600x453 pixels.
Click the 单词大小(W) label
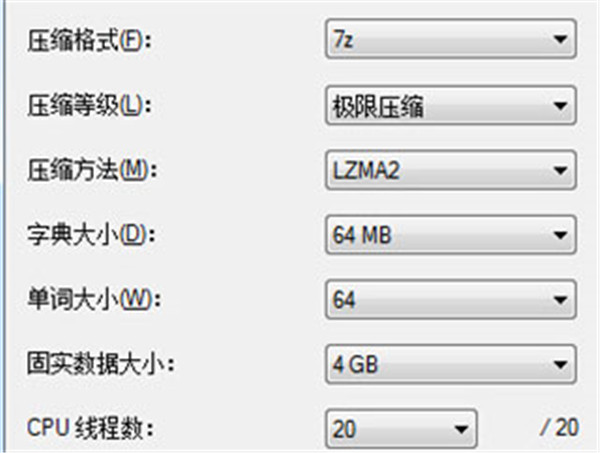[x=94, y=300]
